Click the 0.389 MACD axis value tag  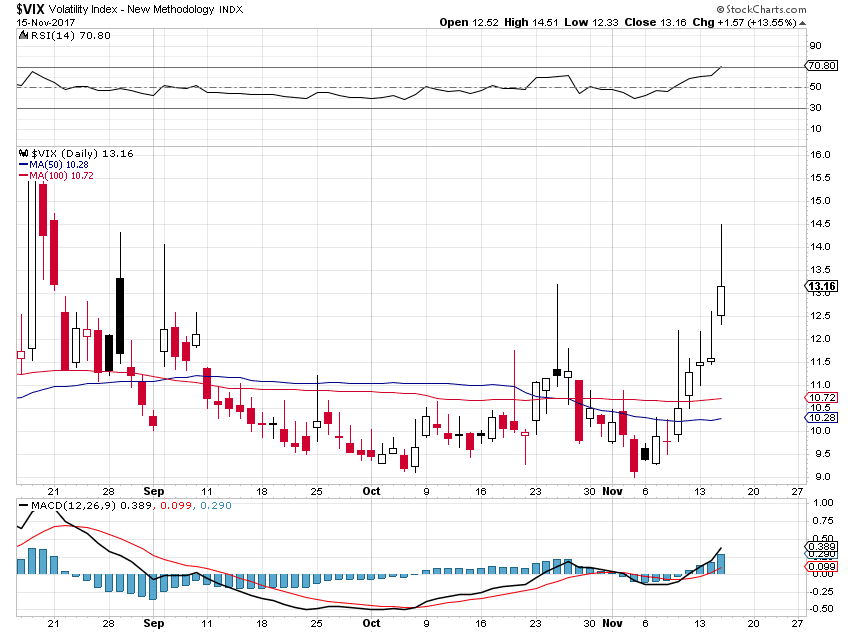point(823,546)
